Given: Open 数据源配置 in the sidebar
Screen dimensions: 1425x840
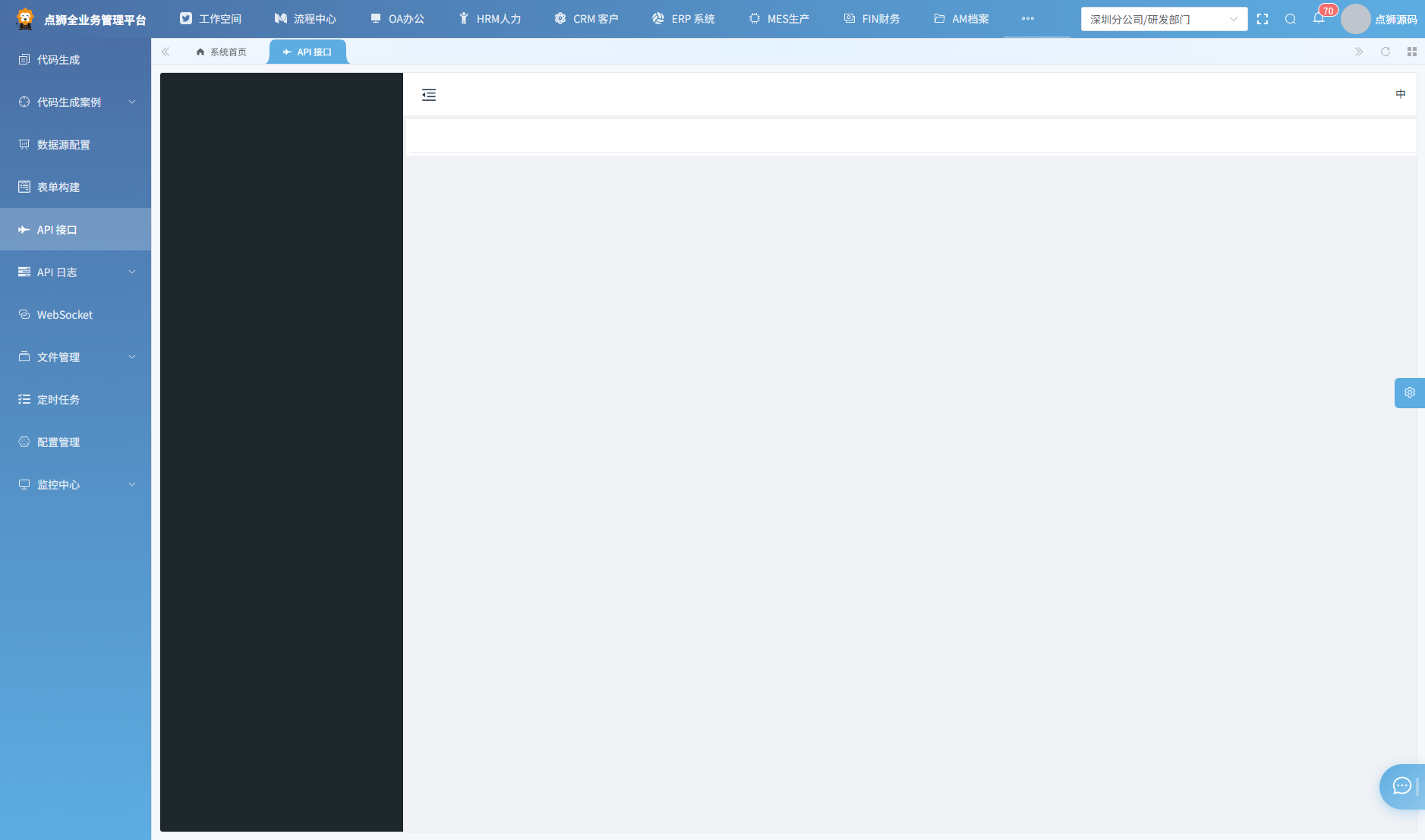Looking at the screenshot, I should coord(76,144).
